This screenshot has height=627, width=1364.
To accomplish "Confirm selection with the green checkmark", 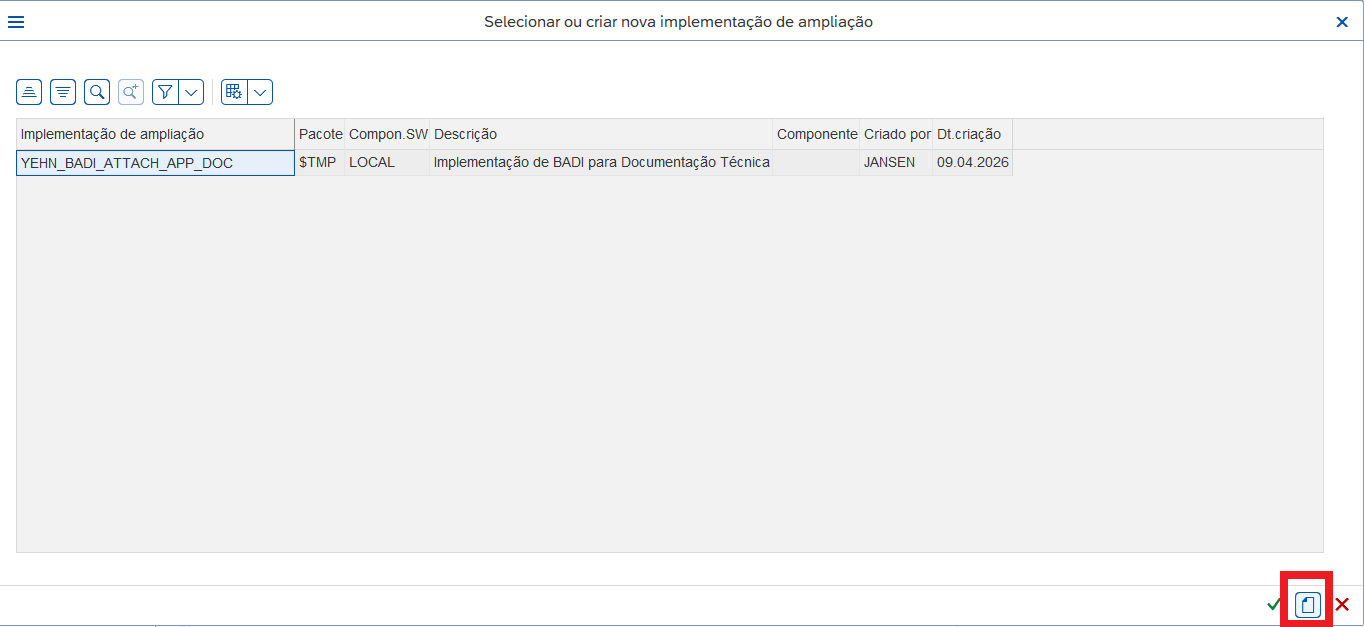I will pyautogui.click(x=1273, y=604).
